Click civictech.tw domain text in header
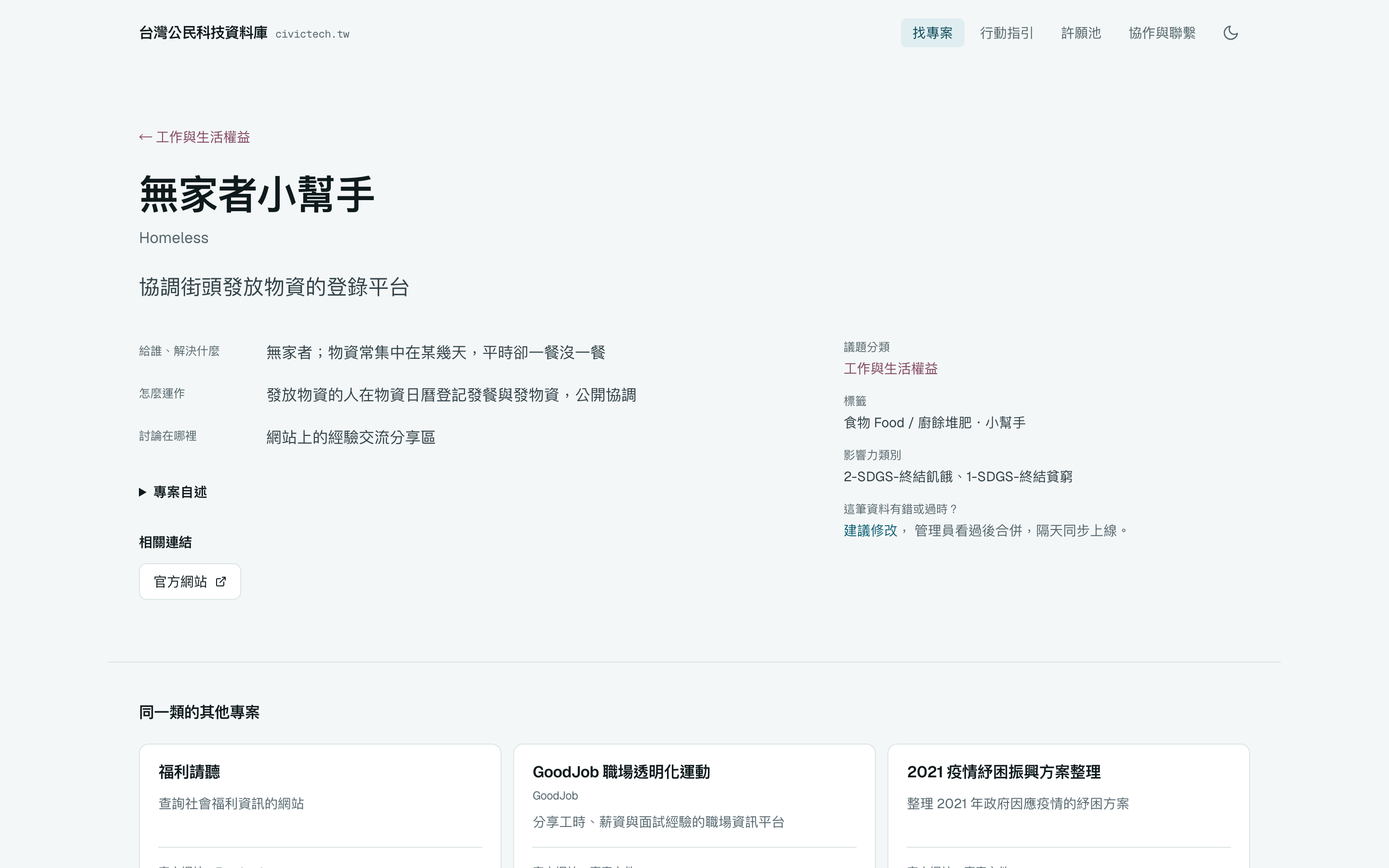Image resolution: width=1389 pixels, height=868 pixels. coord(312,34)
